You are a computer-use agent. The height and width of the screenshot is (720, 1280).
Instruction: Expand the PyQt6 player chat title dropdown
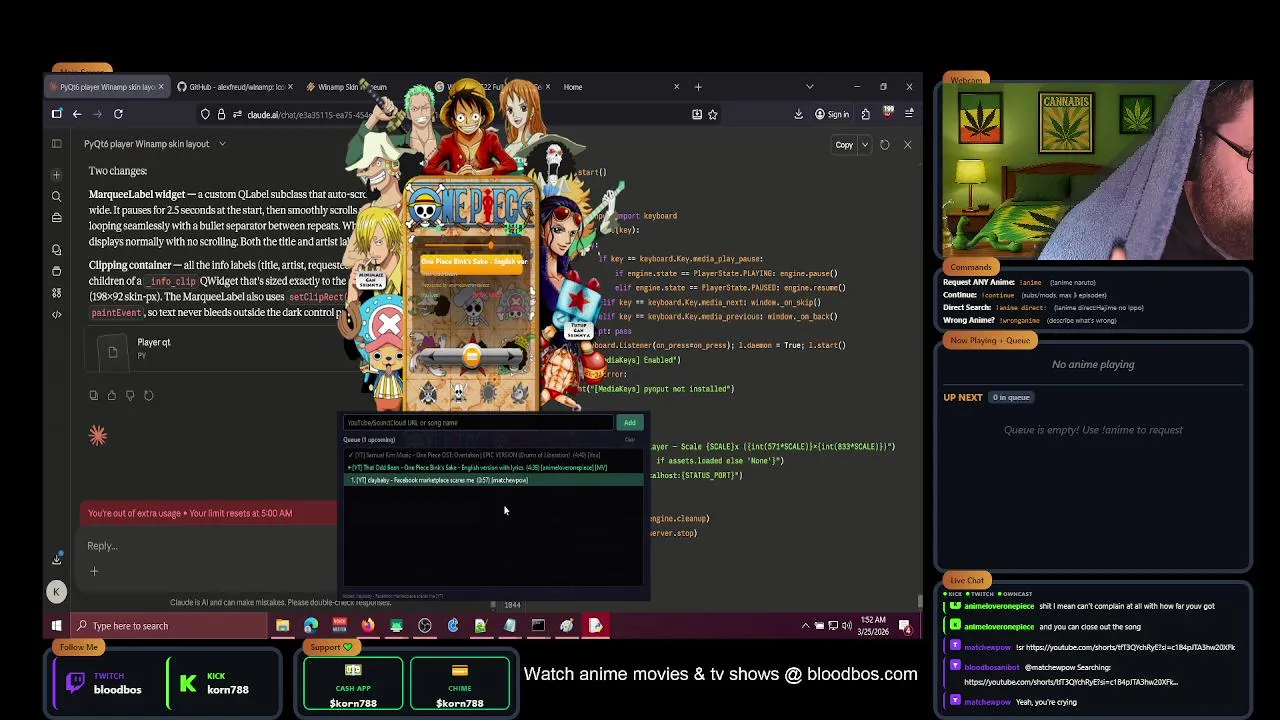tap(222, 144)
